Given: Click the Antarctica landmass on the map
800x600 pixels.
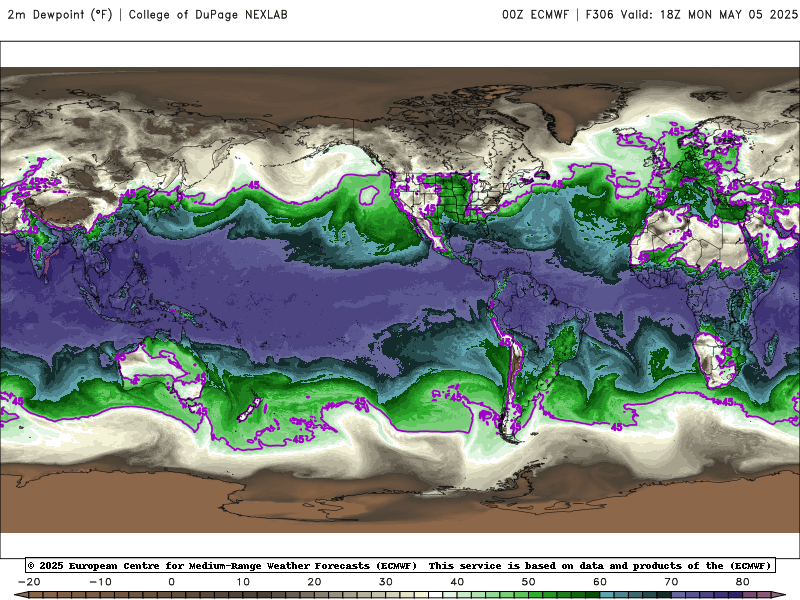Looking at the screenshot, I should point(398,503).
